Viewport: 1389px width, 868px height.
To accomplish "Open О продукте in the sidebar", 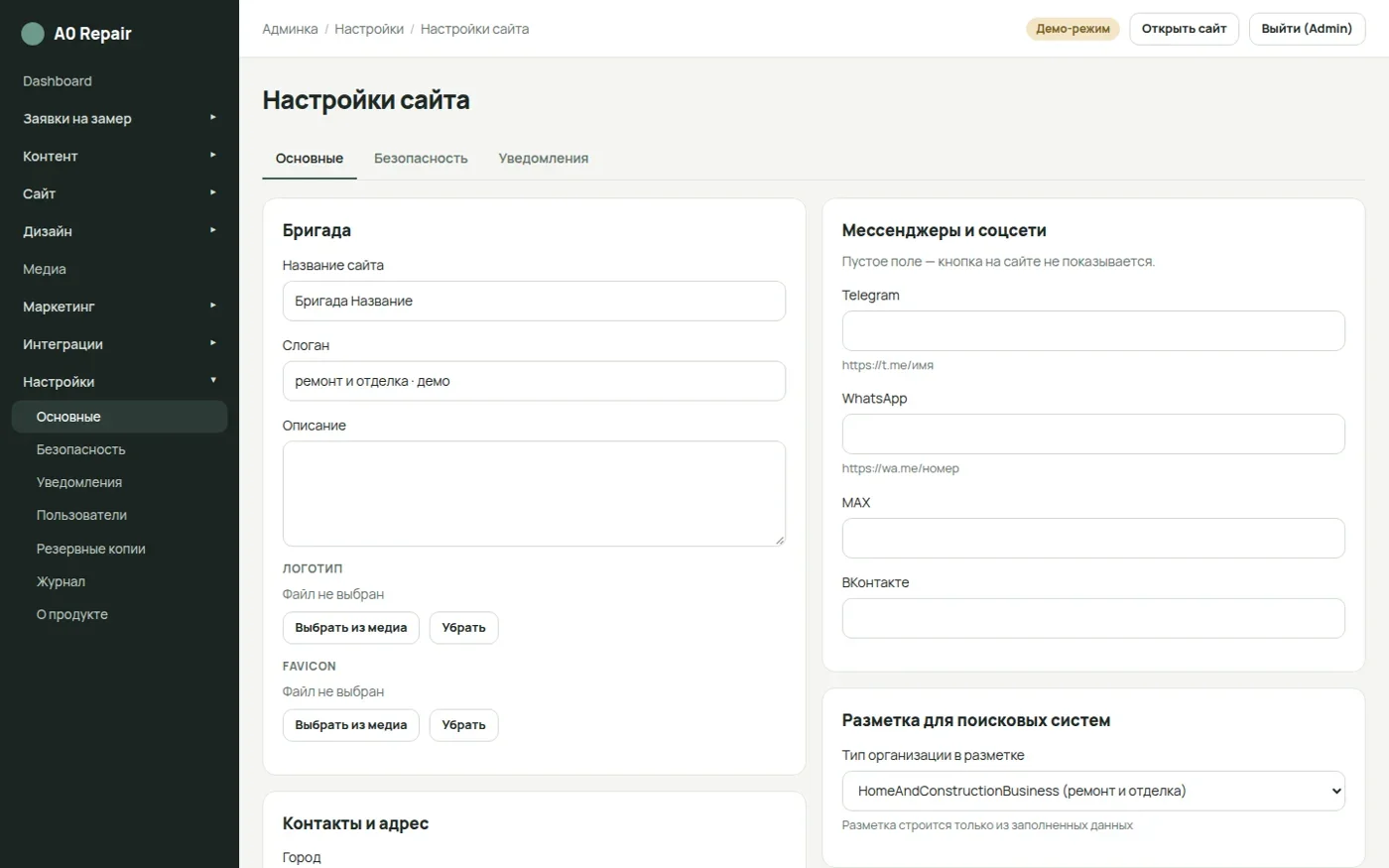I will [119, 614].
